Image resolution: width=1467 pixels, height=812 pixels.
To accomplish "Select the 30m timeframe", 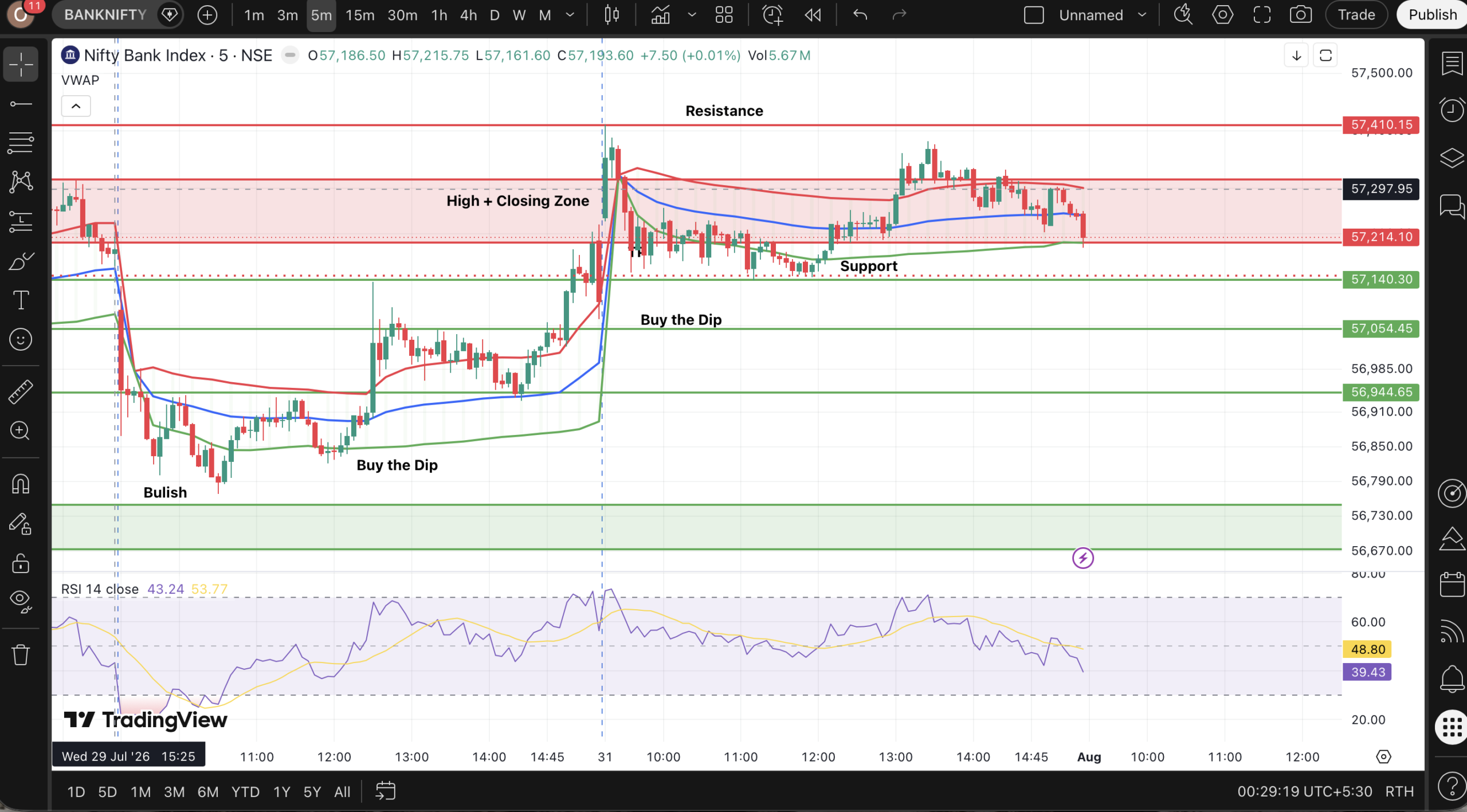I will click(402, 15).
